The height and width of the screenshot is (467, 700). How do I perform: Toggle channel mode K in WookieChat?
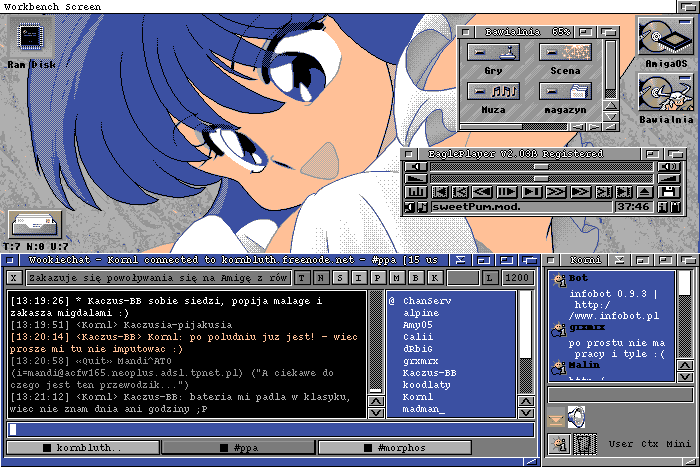tap(434, 278)
